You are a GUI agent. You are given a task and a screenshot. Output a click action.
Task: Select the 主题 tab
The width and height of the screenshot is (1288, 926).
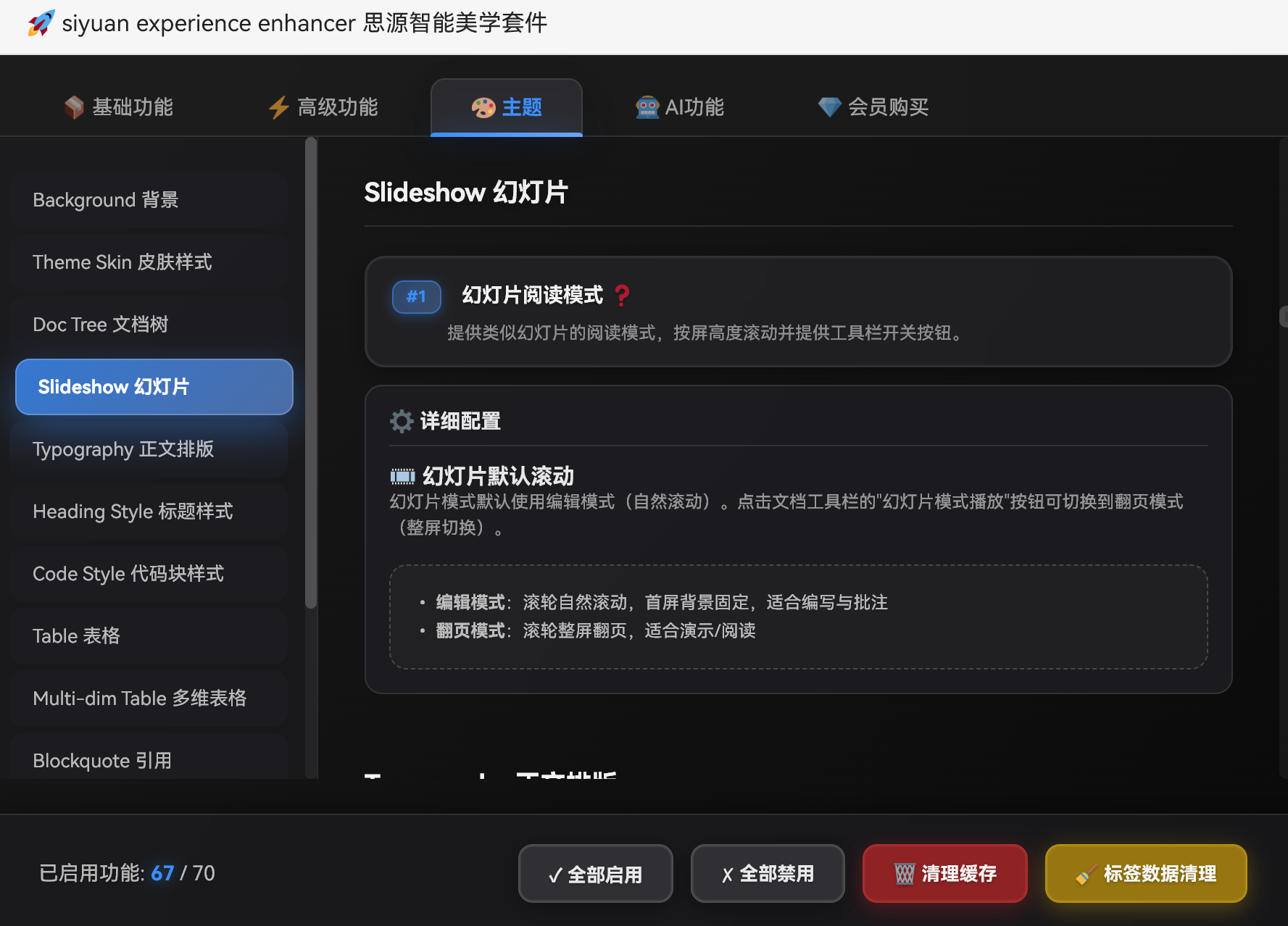click(507, 107)
